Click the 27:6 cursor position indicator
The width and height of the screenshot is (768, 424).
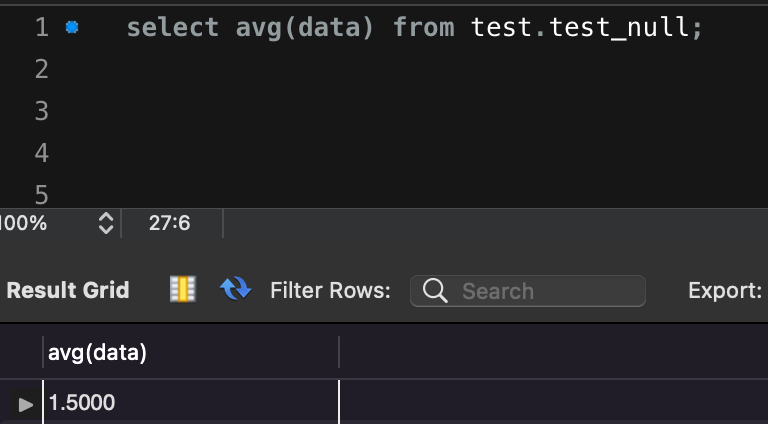(x=169, y=223)
